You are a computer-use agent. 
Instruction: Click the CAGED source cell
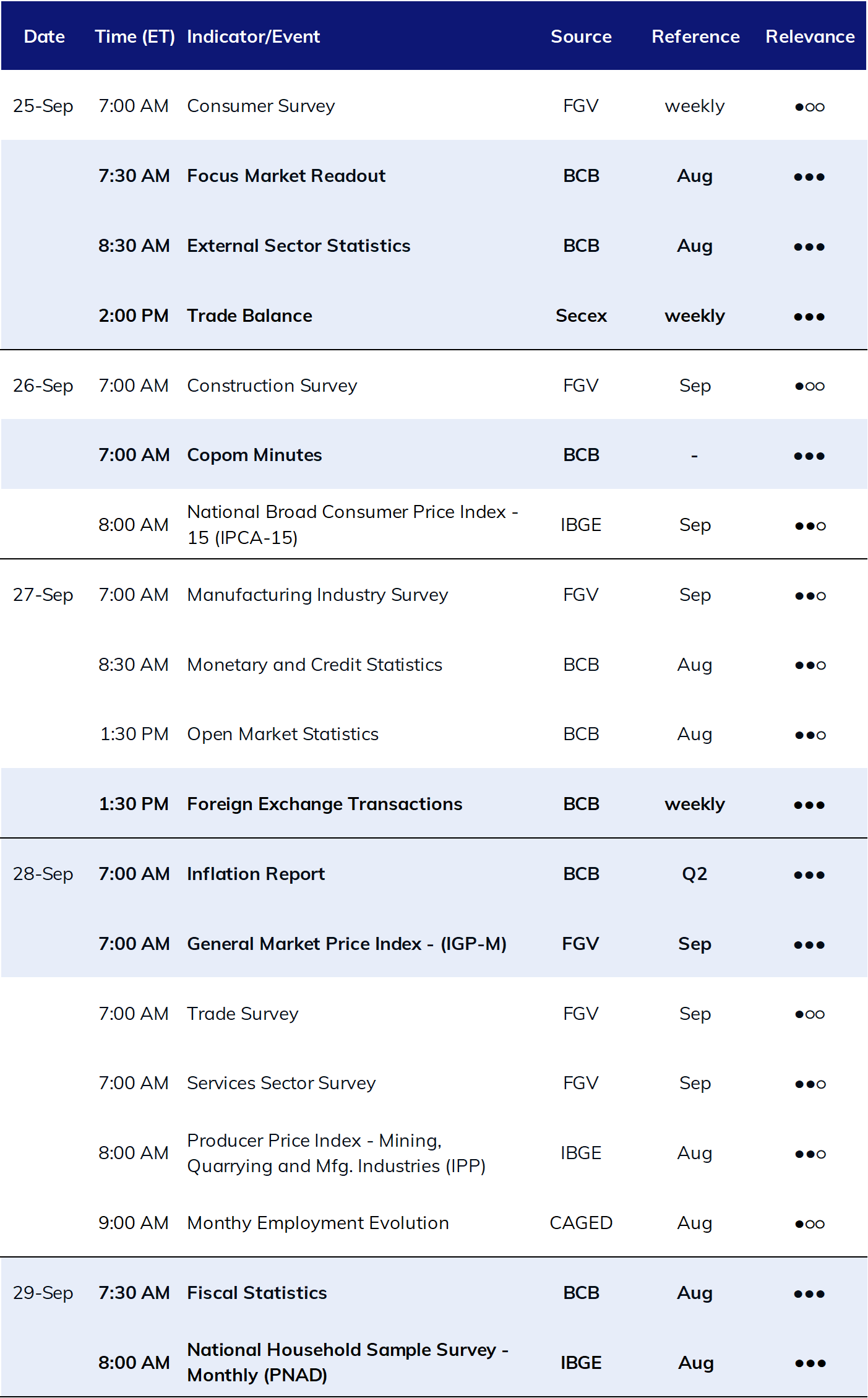pyautogui.click(x=581, y=1223)
